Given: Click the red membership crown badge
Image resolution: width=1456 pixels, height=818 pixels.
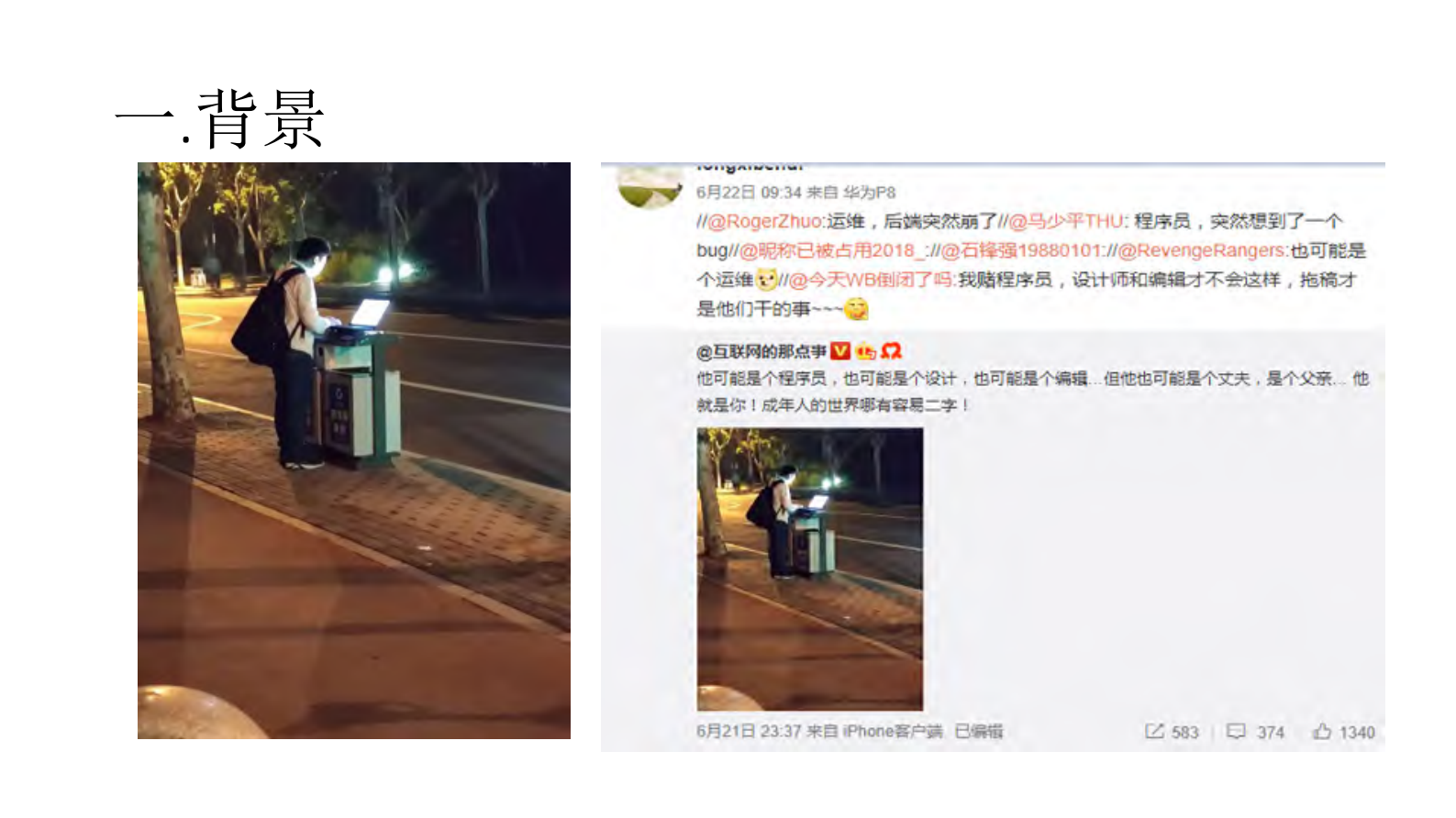Looking at the screenshot, I should pos(891,350).
